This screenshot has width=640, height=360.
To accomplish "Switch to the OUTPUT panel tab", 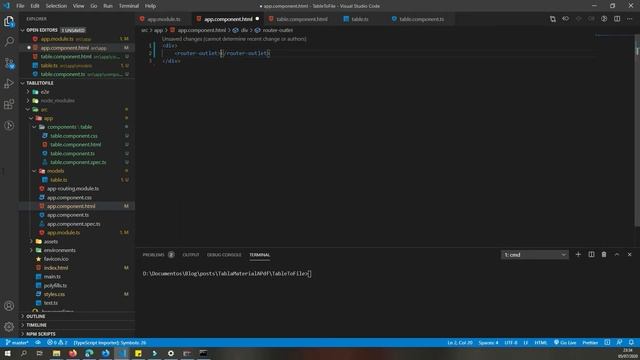I will [x=191, y=255].
